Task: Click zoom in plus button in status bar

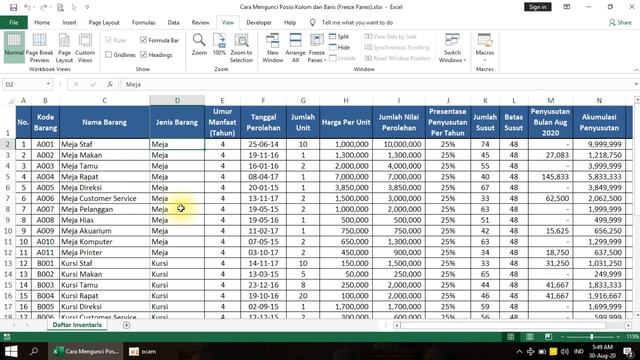Action: point(618,337)
